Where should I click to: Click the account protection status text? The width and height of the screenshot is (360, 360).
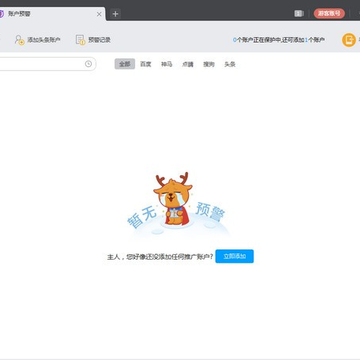(x=279, y=40)
